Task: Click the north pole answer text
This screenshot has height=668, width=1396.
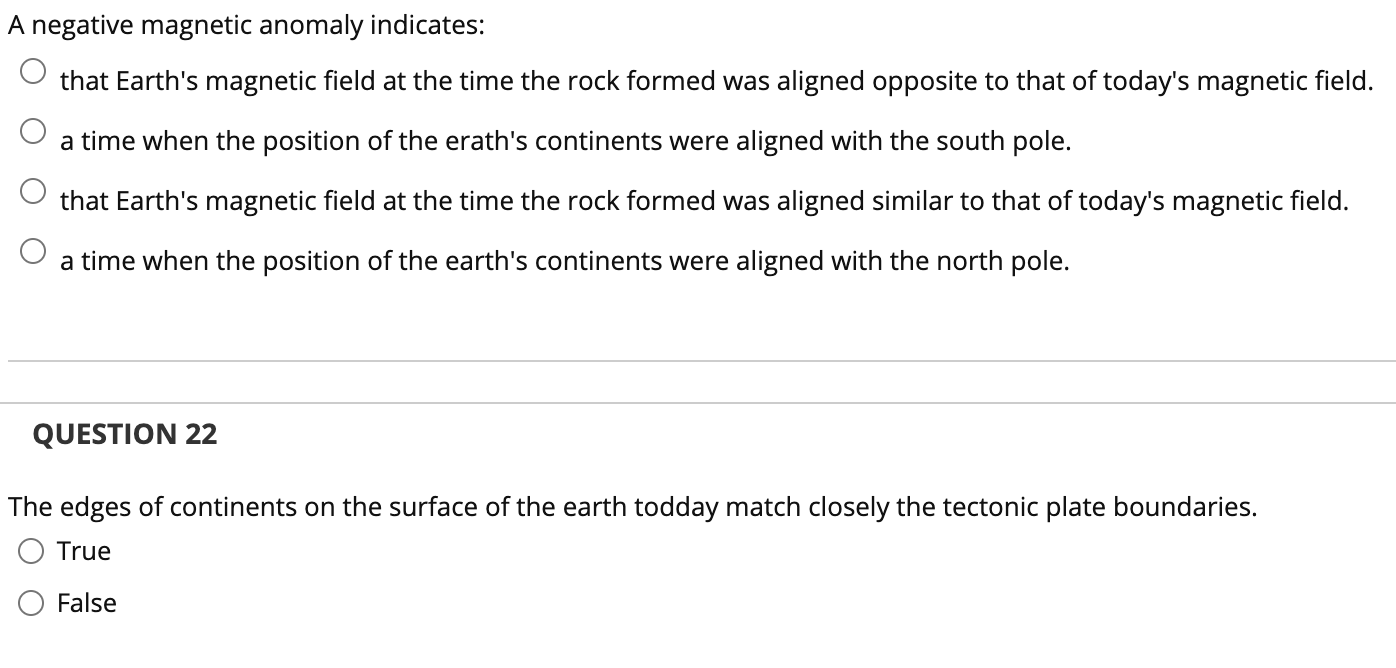Action: (x=565, y=261)
